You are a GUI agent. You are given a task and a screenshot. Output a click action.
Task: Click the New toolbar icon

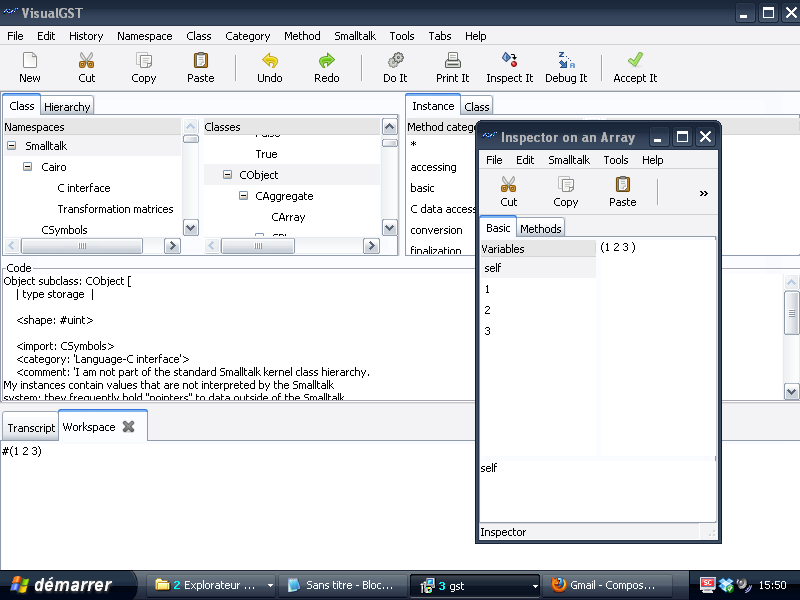30,61
